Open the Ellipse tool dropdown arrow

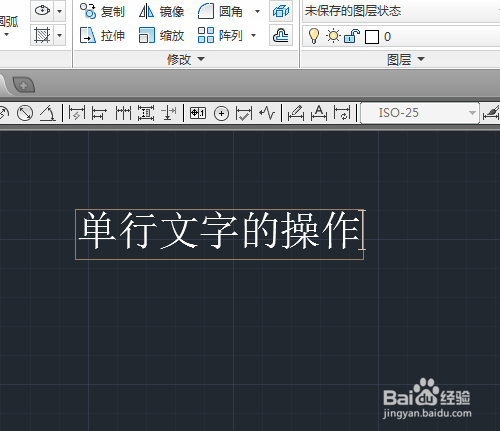point(59,11)
